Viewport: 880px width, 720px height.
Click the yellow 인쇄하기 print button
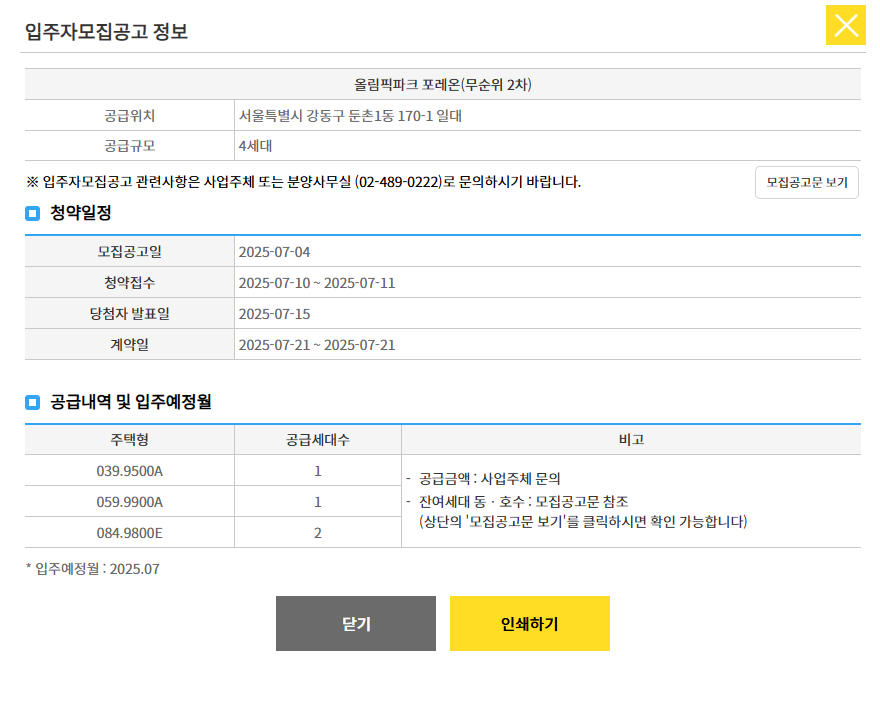530,623
